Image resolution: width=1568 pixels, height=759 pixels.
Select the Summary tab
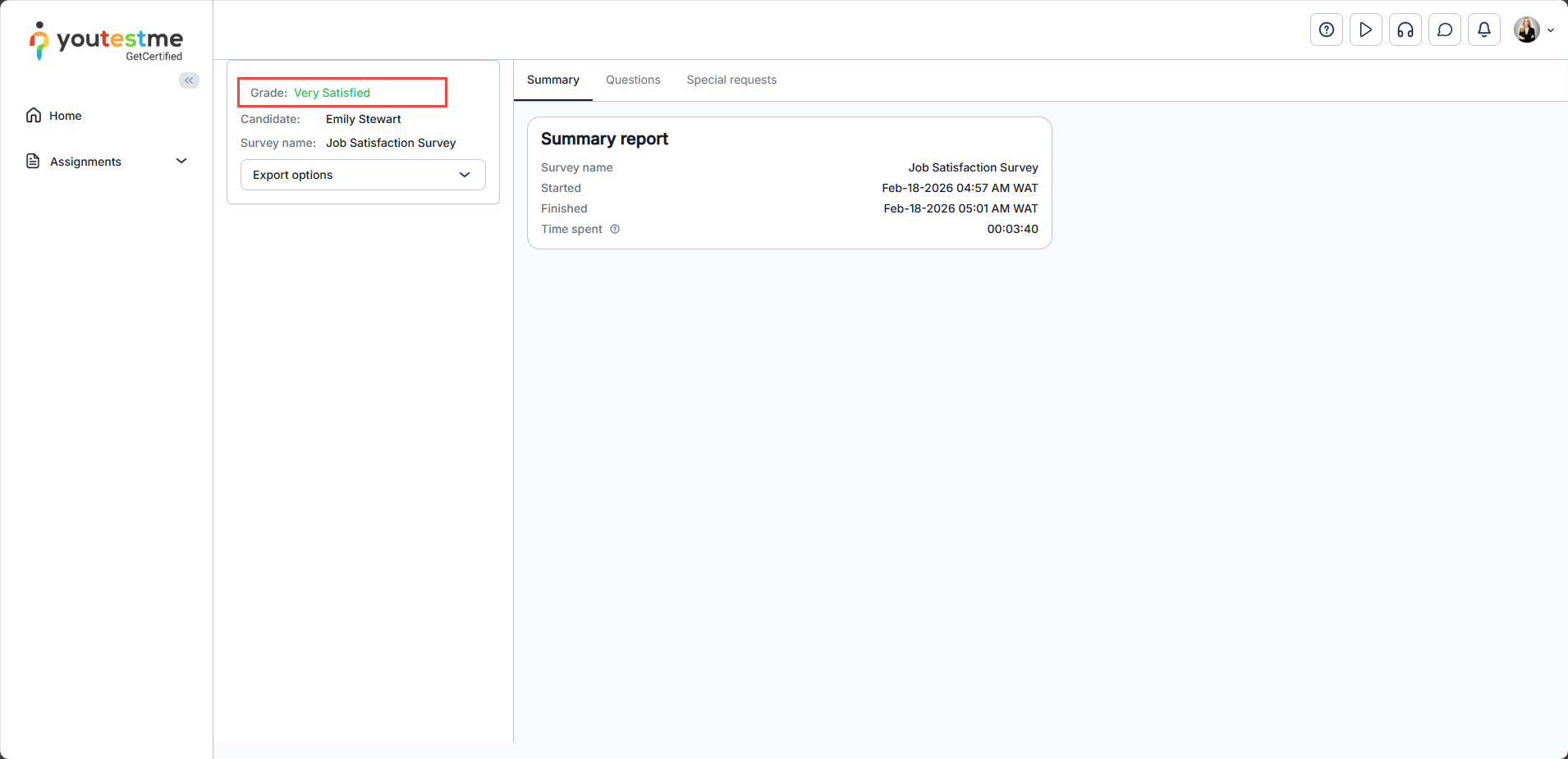point(552,80)
